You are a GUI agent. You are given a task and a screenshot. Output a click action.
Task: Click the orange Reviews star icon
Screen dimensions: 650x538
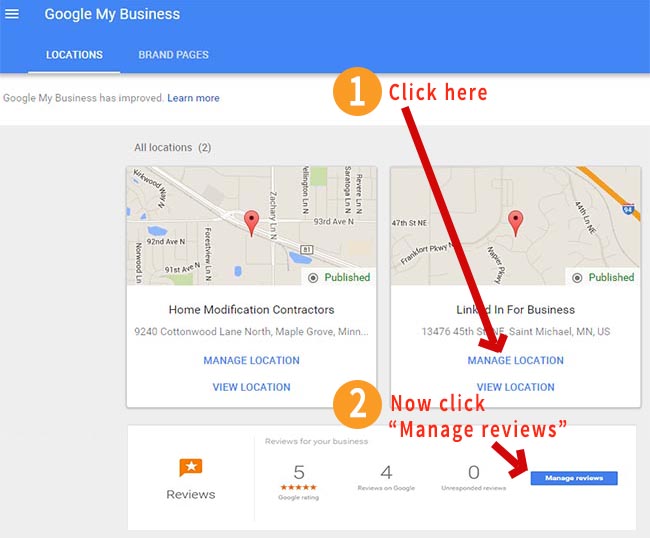(x=191, y=467)
